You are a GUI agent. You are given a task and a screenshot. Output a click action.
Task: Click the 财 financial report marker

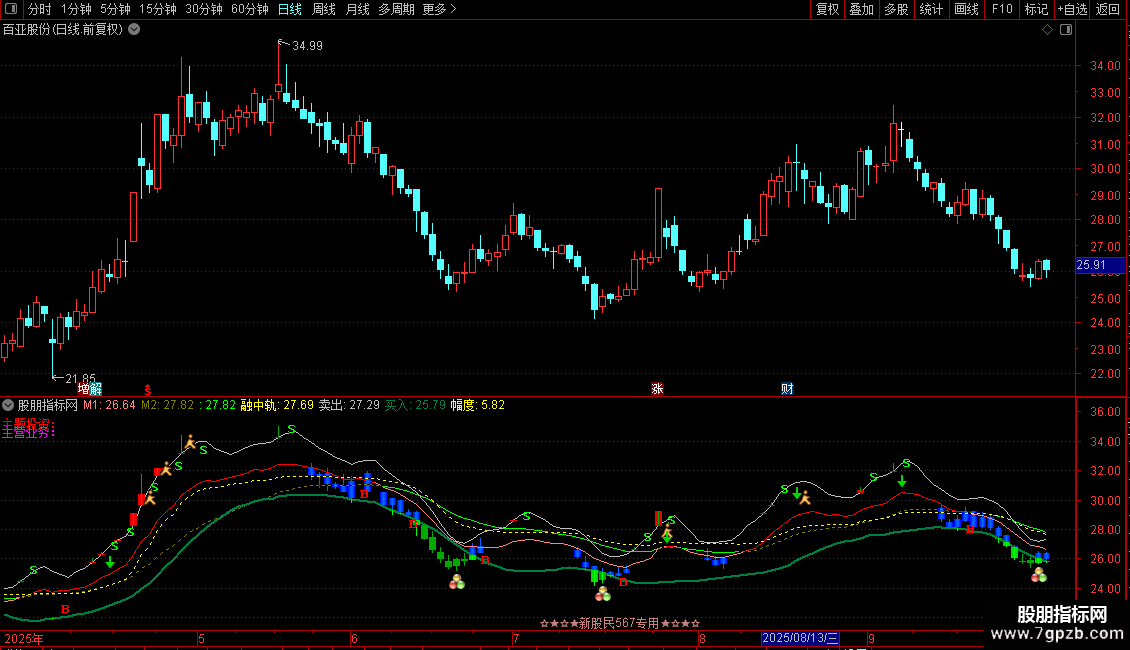787,389
